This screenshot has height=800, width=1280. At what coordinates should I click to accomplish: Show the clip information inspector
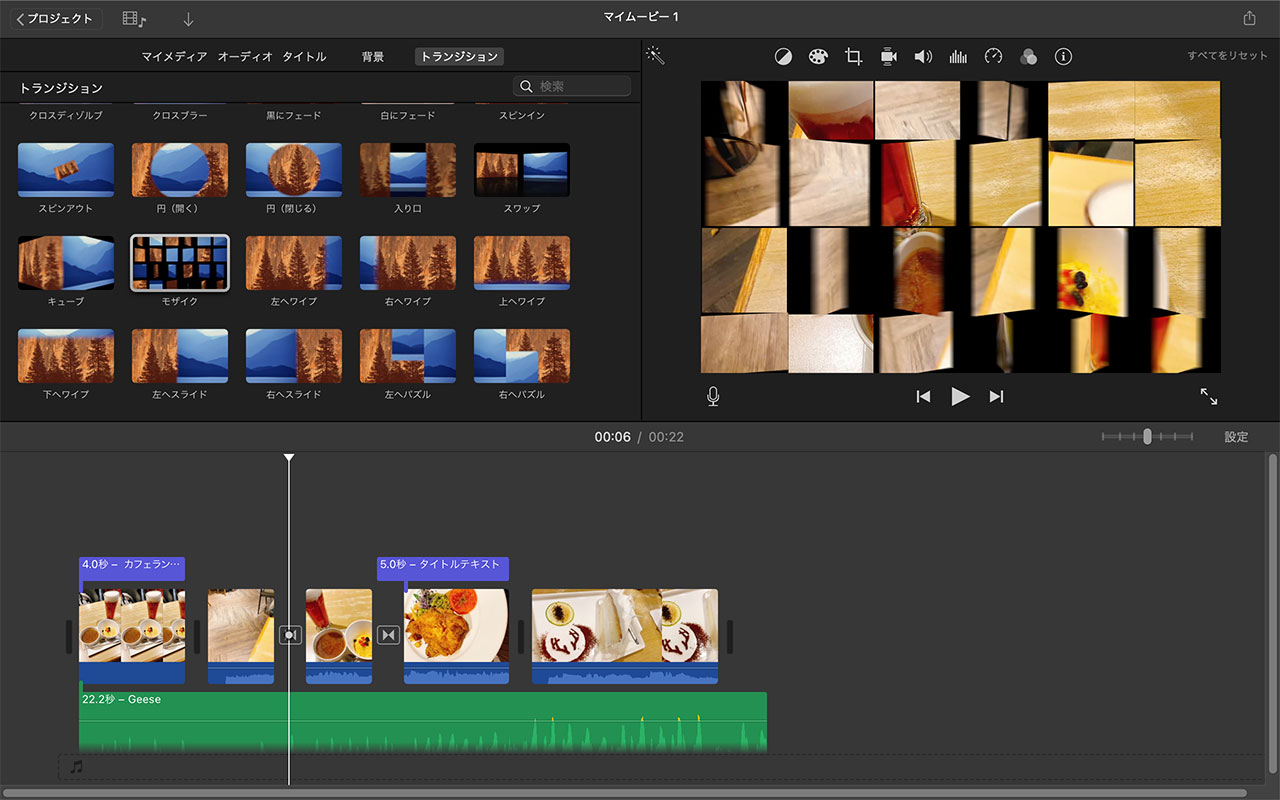pos(1063,57)
